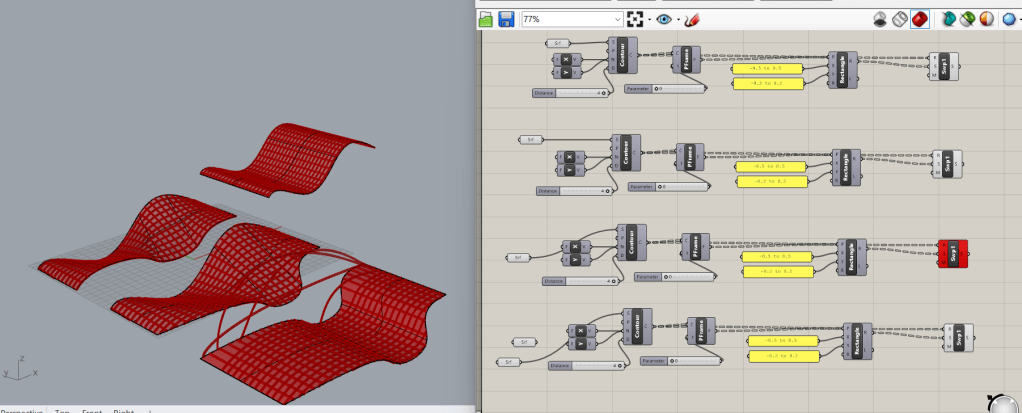Click the half-orange preview mesh quality icon
The height and width of the screenshot is (413, 1022).
point(986,19)
